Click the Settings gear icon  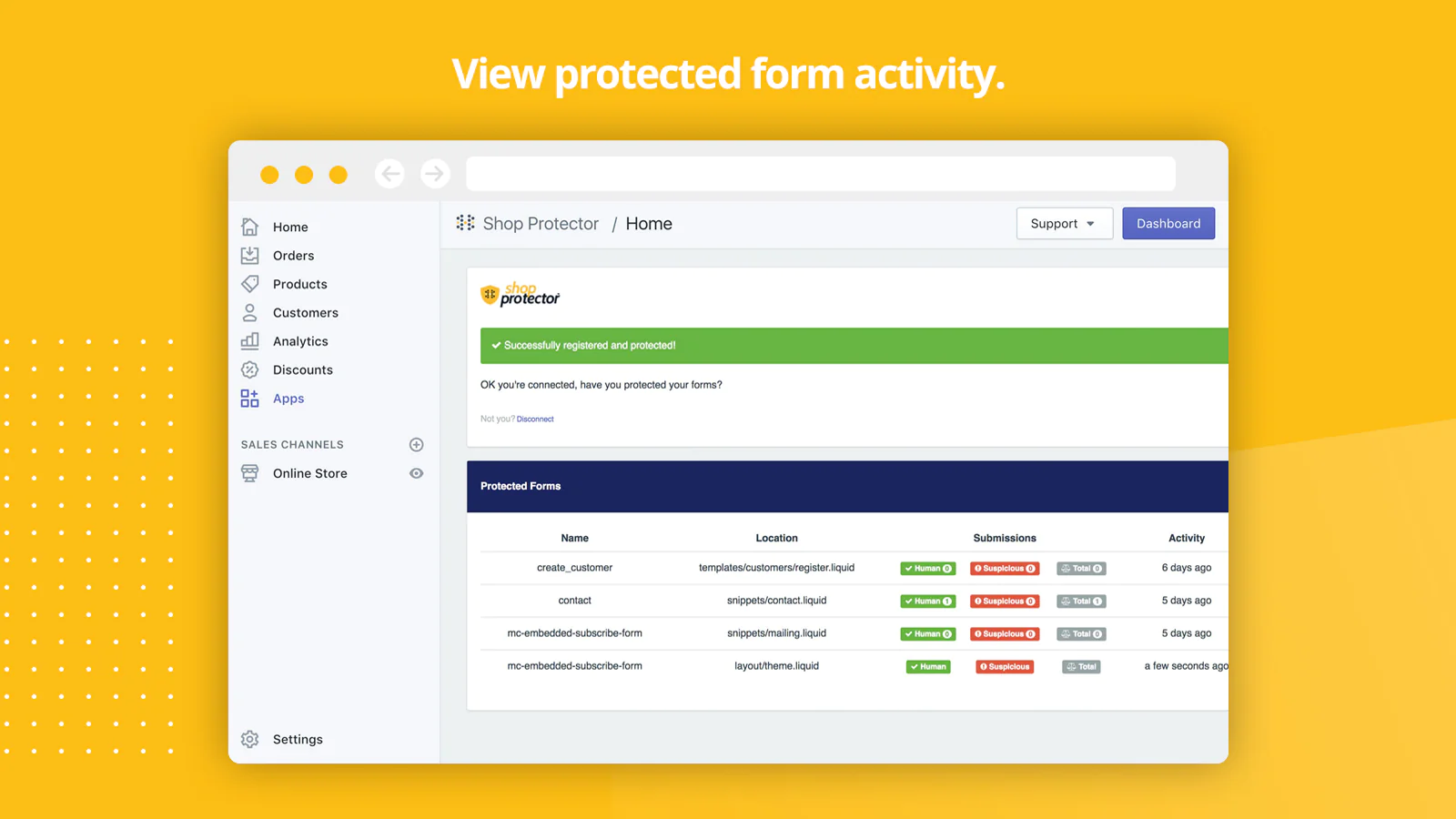pyautogui.click(x=250, y=740)
